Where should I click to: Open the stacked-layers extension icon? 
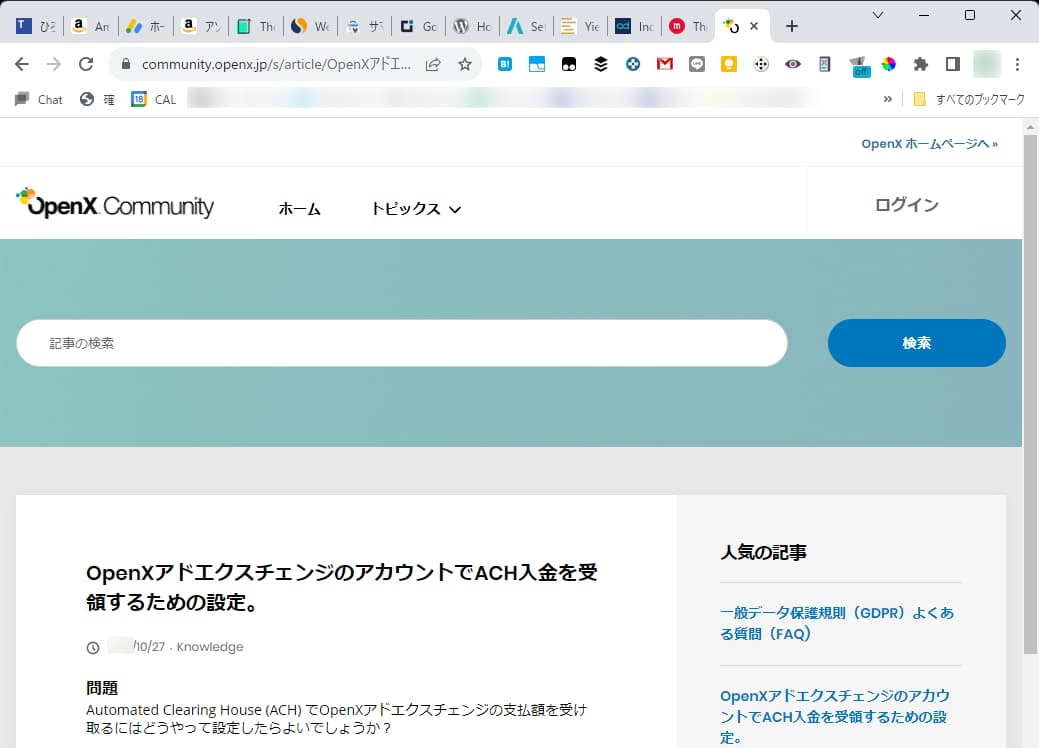click(601, 64)
